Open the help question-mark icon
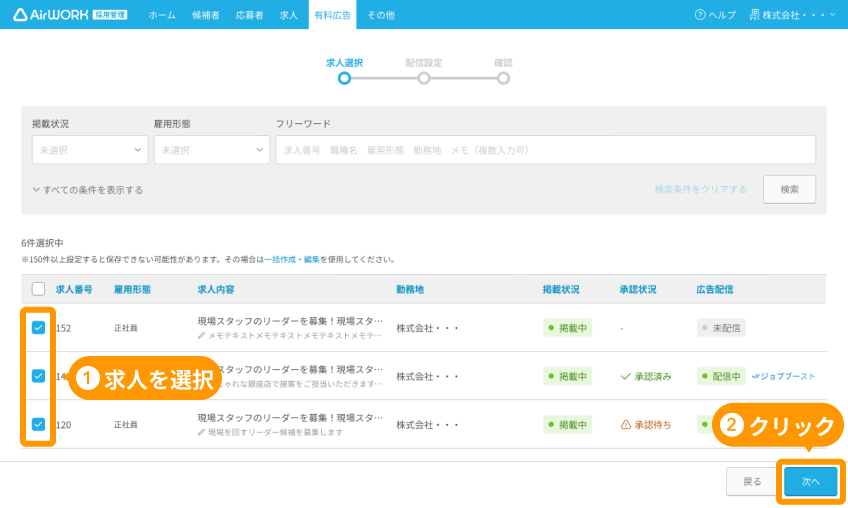This screenshot has width=848, height=508. click(700, 15)
